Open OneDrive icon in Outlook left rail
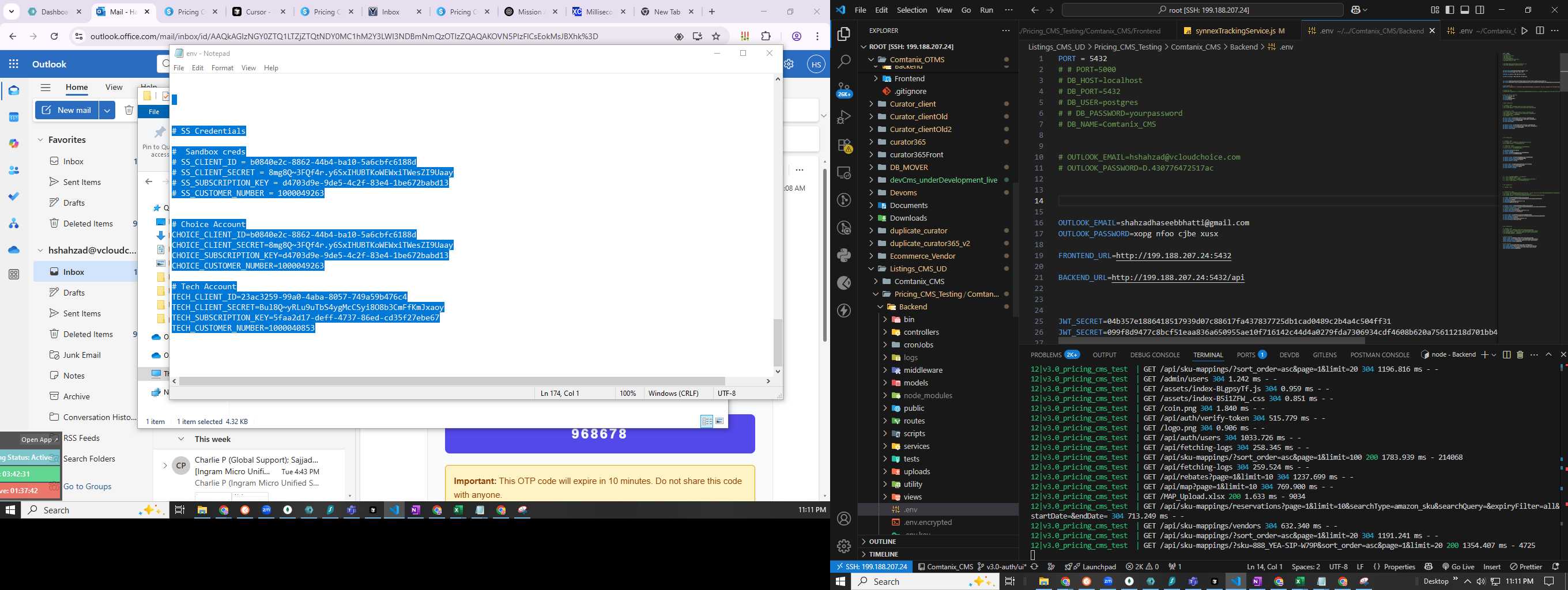The height and width of the screenshot is (590, 1568). pyautogui.click(x=13, y=249)
